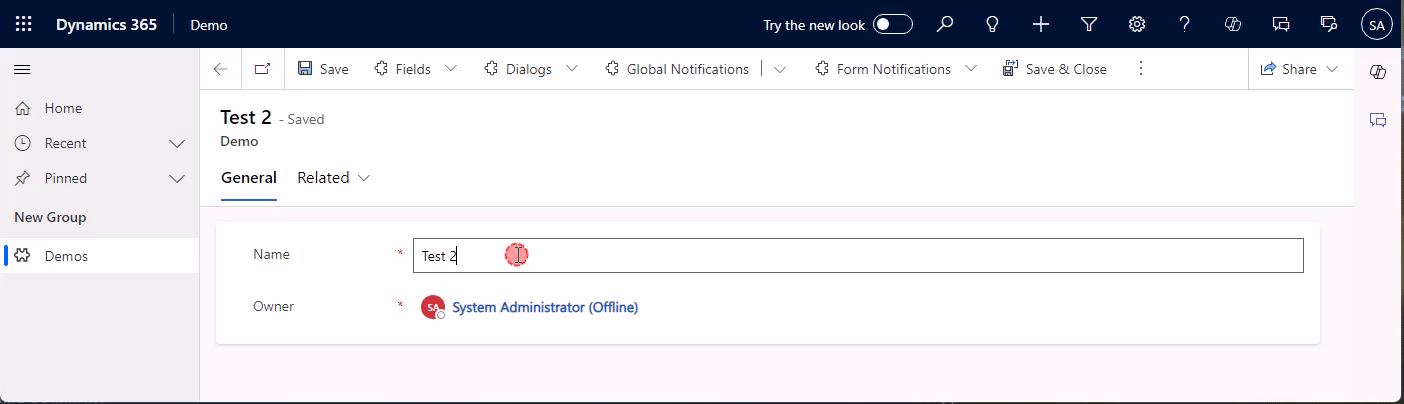This screenshot has width=1404, height=404.
Task: Open the chat pane icon on right rail
Action: [1378, 120]
